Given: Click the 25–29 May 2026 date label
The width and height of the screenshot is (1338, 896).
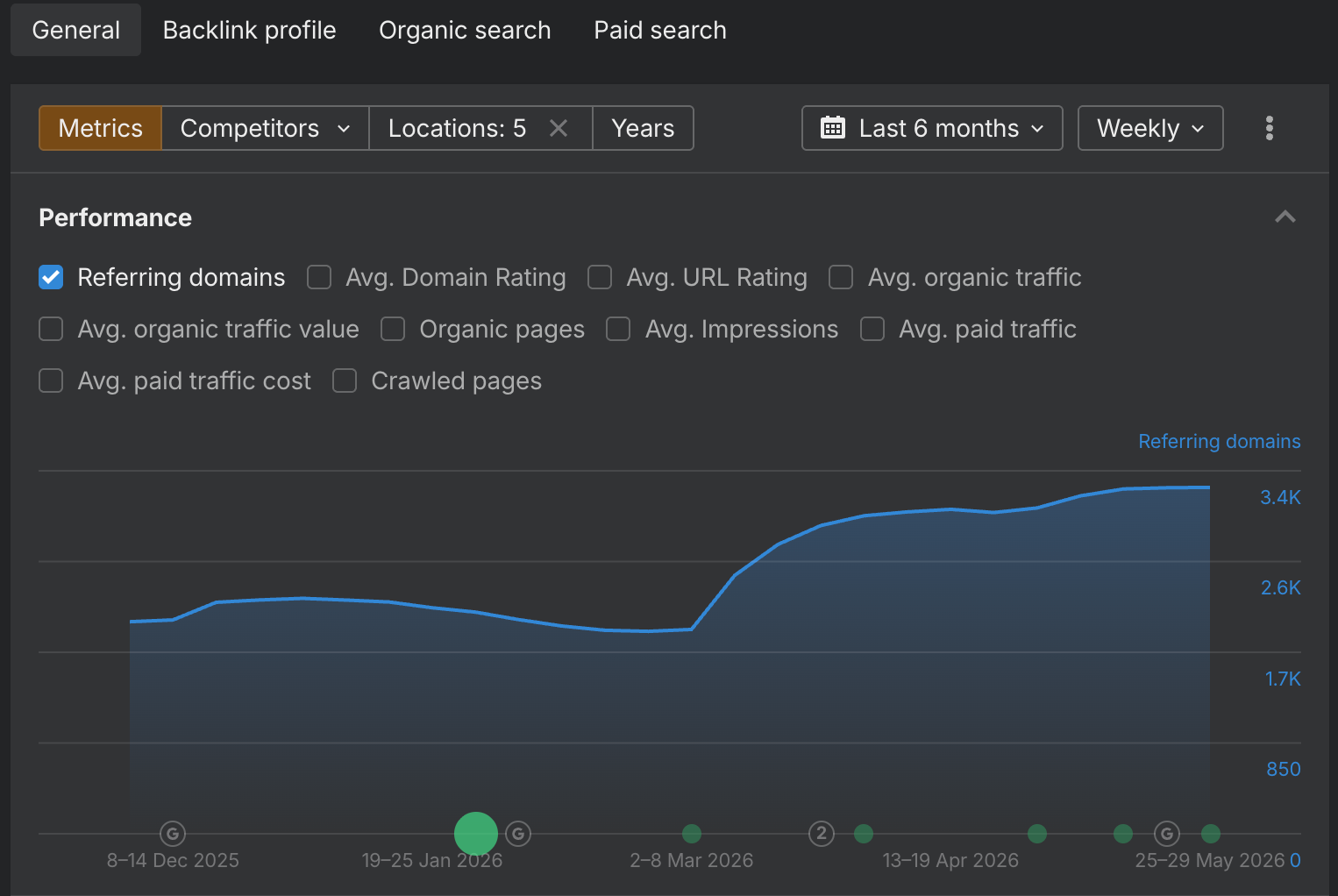Looking at the screenshot, I should 1210,860.
